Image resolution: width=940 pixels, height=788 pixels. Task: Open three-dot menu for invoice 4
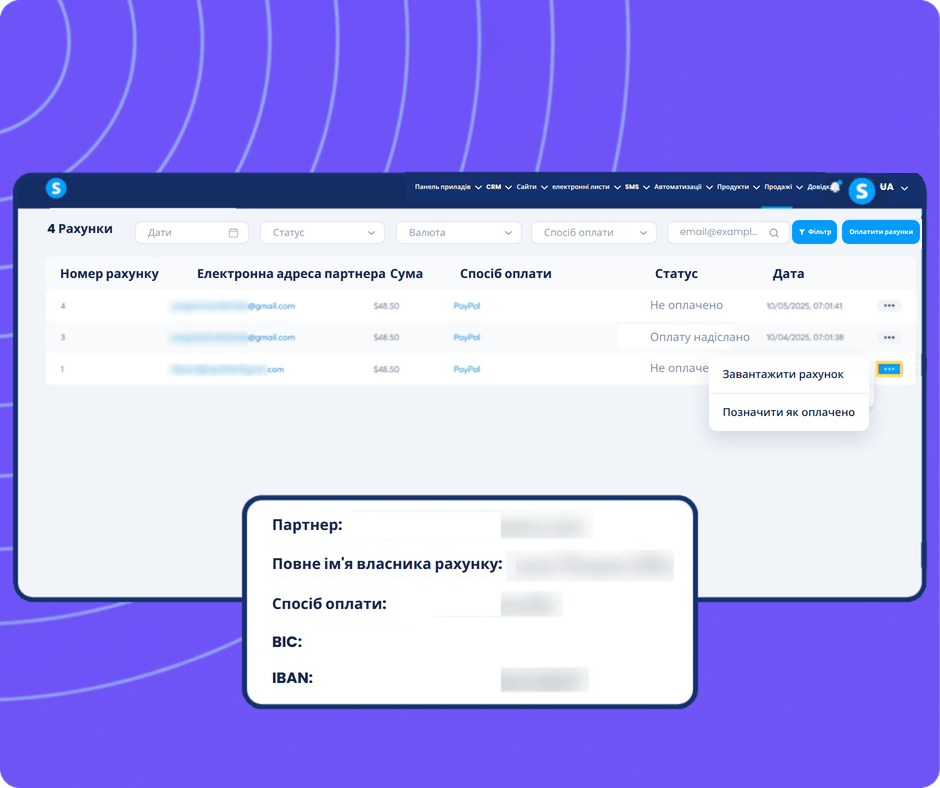(x=889, y=306)
